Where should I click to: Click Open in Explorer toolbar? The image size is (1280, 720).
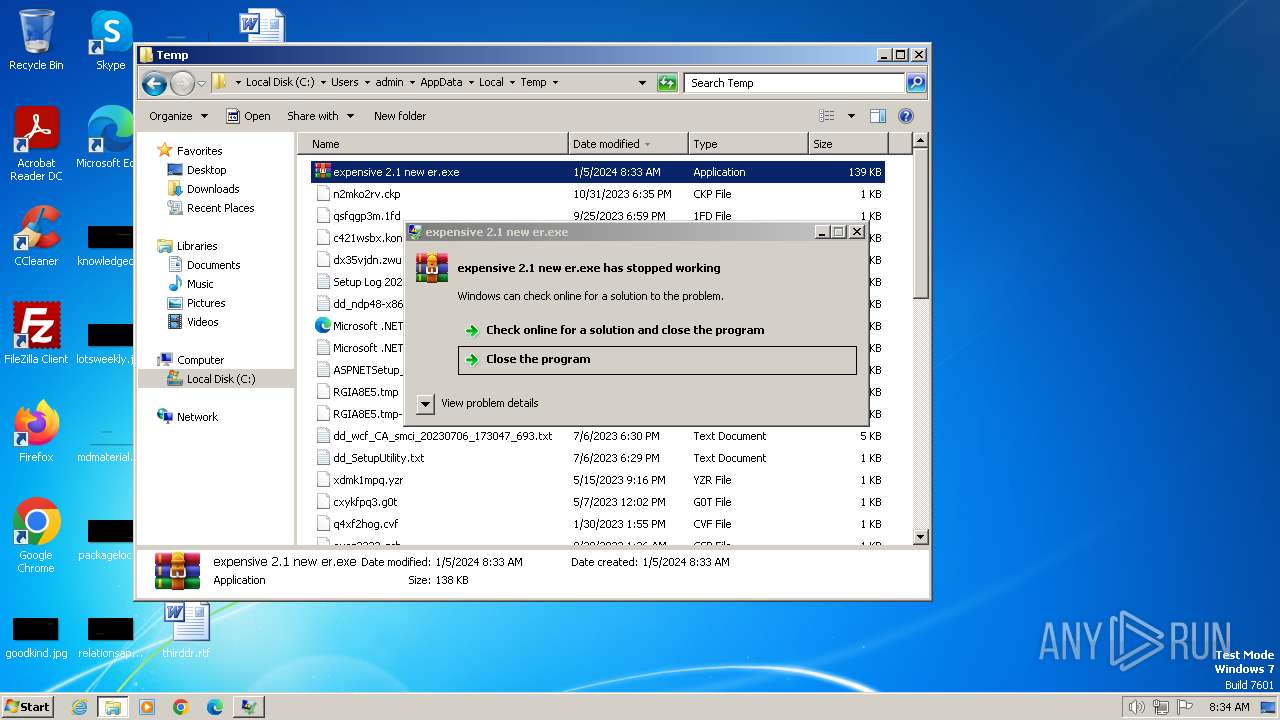coord(248,116)
